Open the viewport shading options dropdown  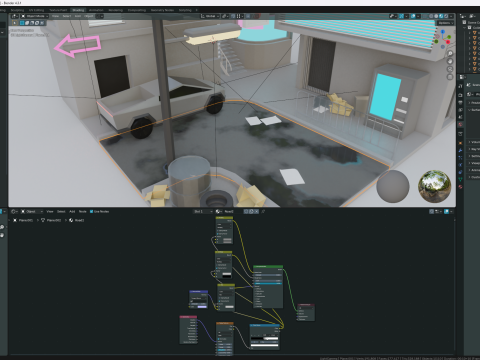click(451, 16)
